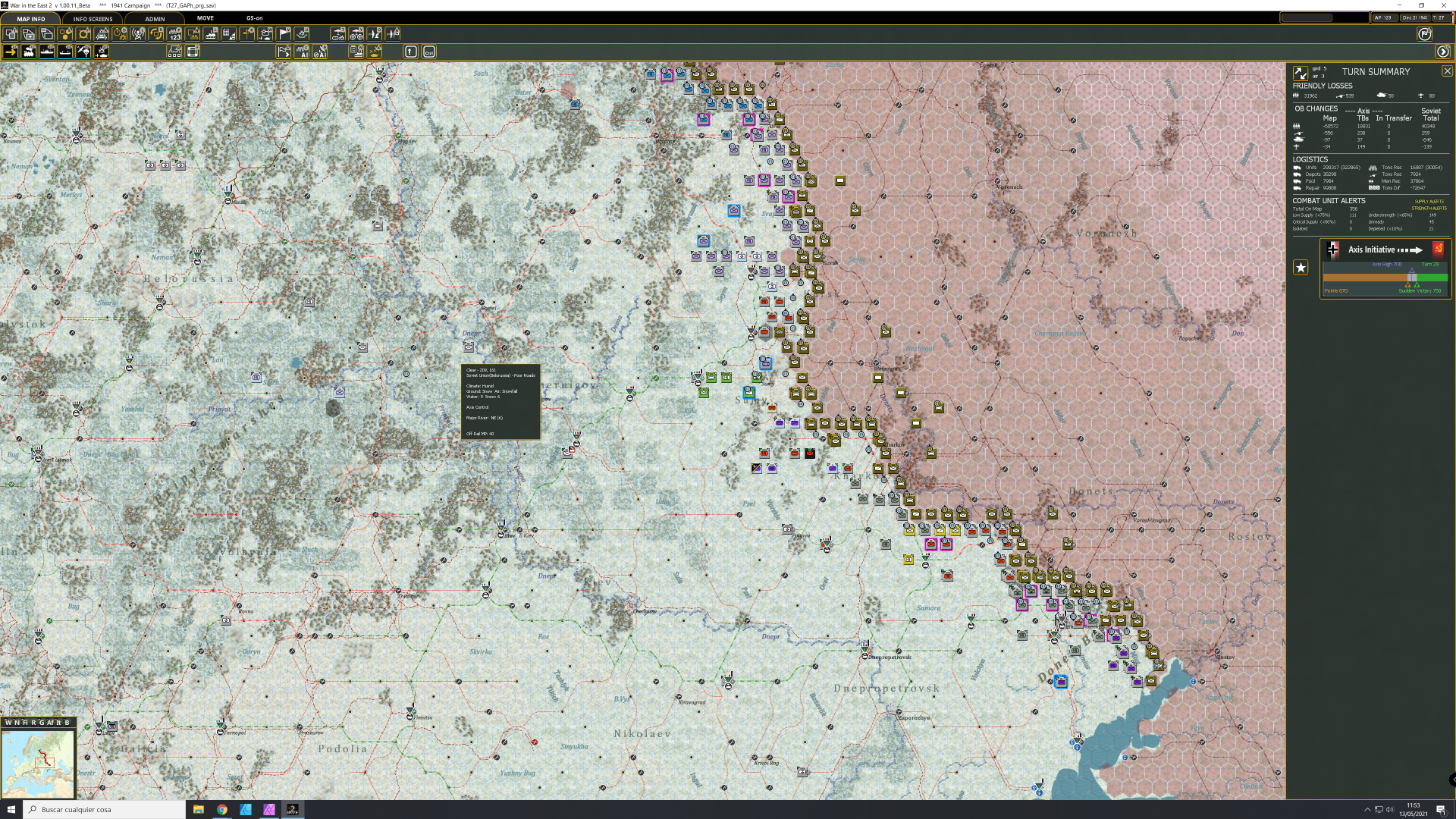Image resolution: width=1456 pixels, height=819 pixels.
Task: Open File Explorer from the taskbar
Action: pyautogui.click(x=199, y=809)
